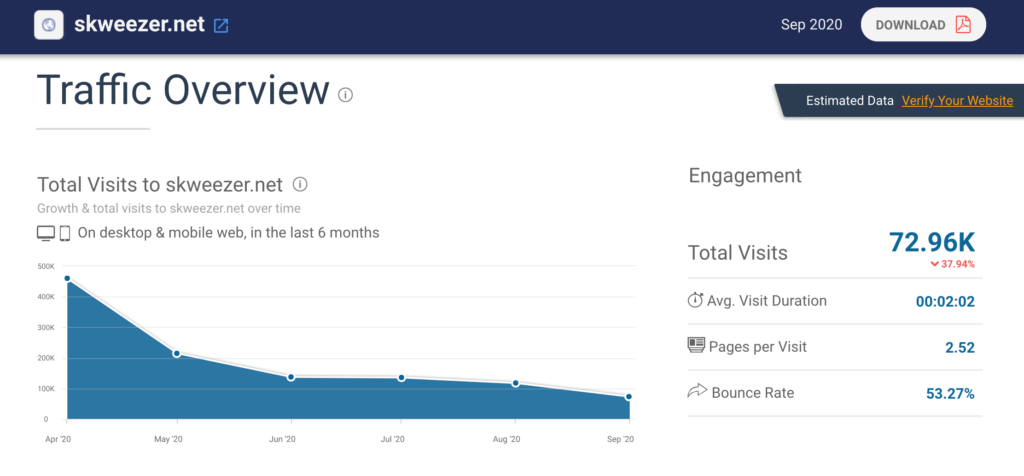Click the red 37.94% decrease indicator
The height and width of the screenshot is (476, 1024).
point(953,264)
